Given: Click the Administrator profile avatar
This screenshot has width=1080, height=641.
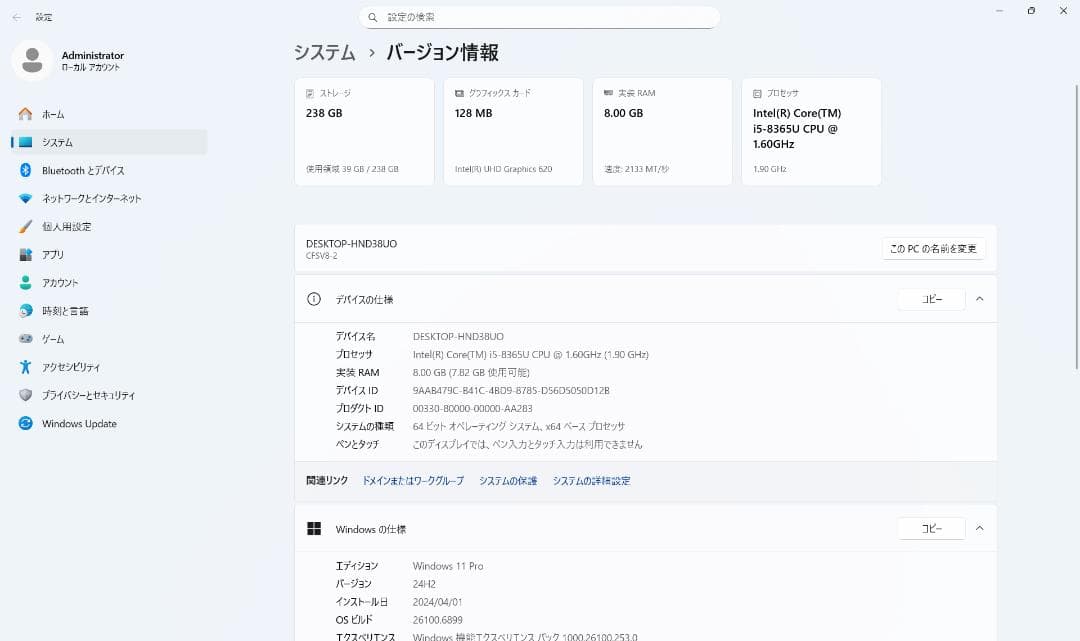Looking at the screenshot, I should click(x=32, y=61).
